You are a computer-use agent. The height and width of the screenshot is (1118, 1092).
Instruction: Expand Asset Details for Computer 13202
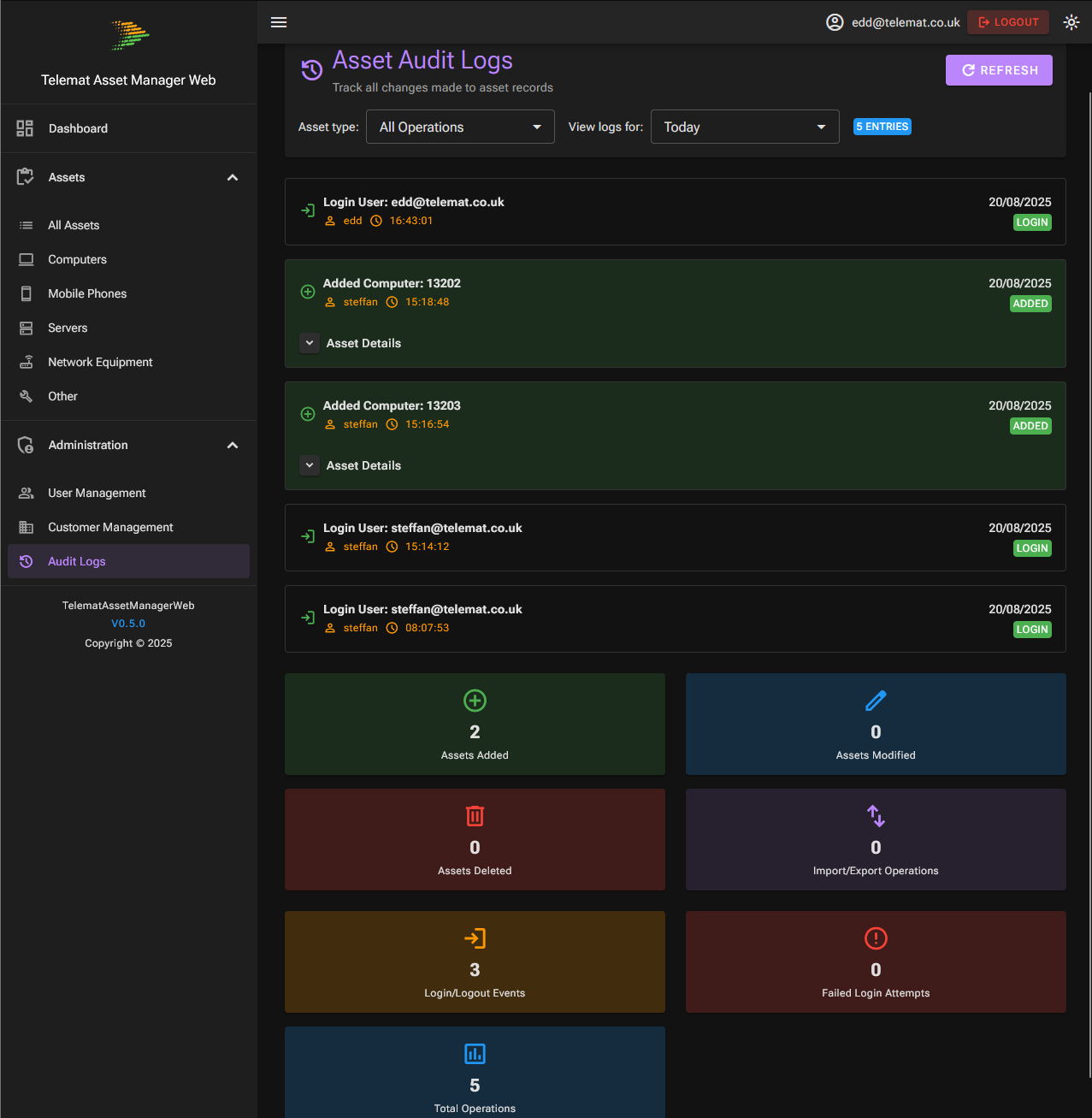coord(310,343)
